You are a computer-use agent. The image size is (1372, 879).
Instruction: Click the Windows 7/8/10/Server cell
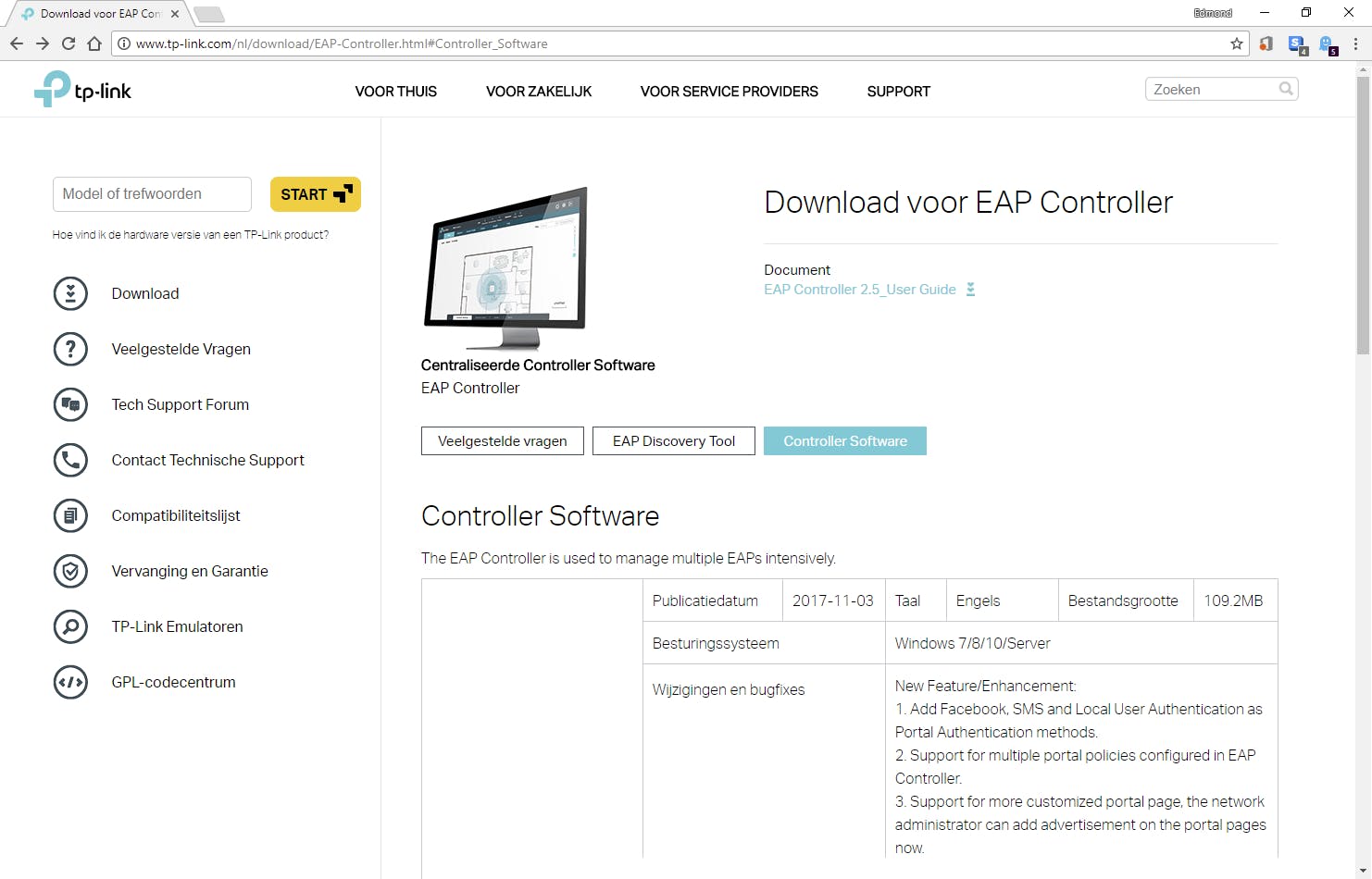coord(1081,643)
